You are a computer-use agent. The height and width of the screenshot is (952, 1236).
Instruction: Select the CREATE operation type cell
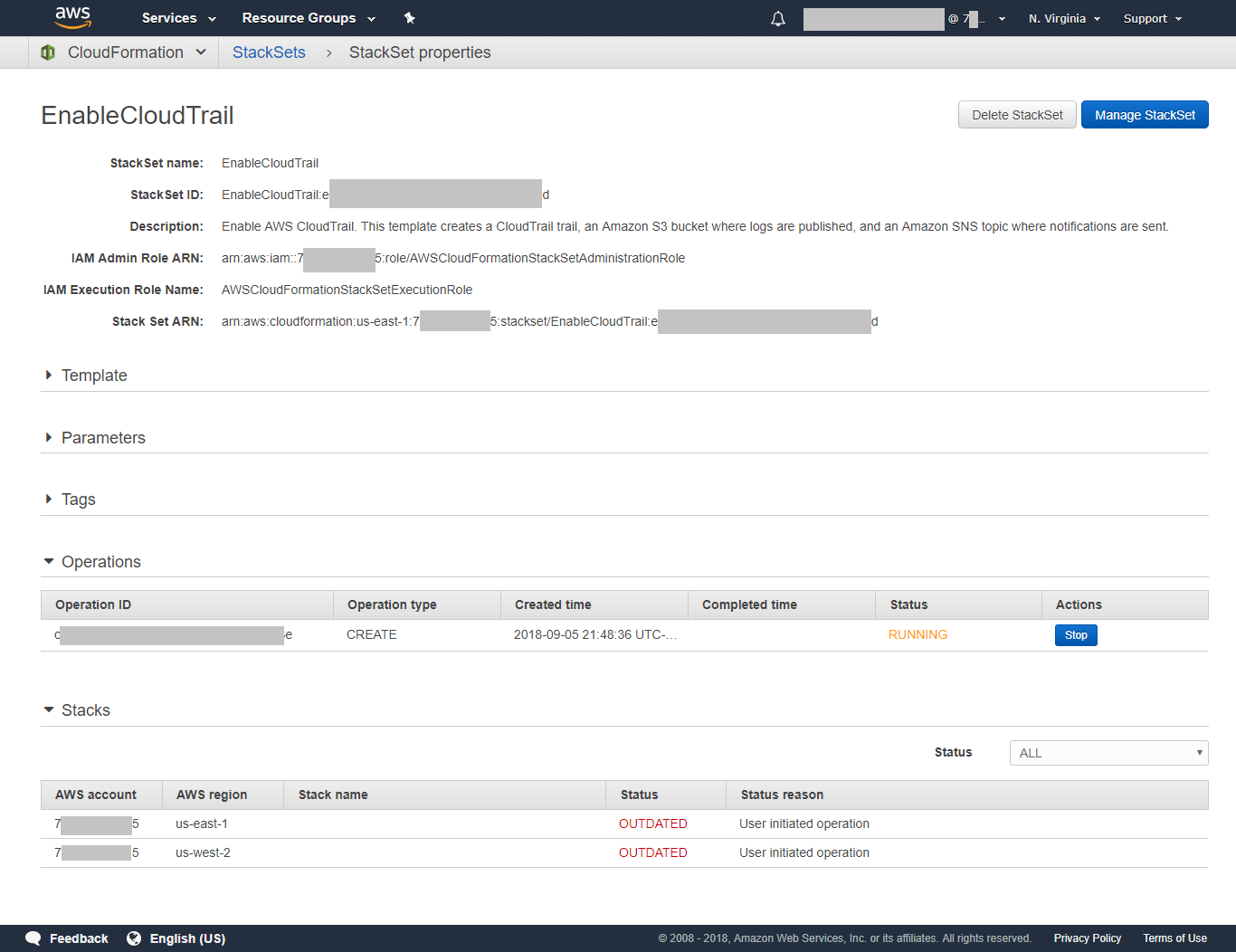pyautogui.click(x=372, y=634)
